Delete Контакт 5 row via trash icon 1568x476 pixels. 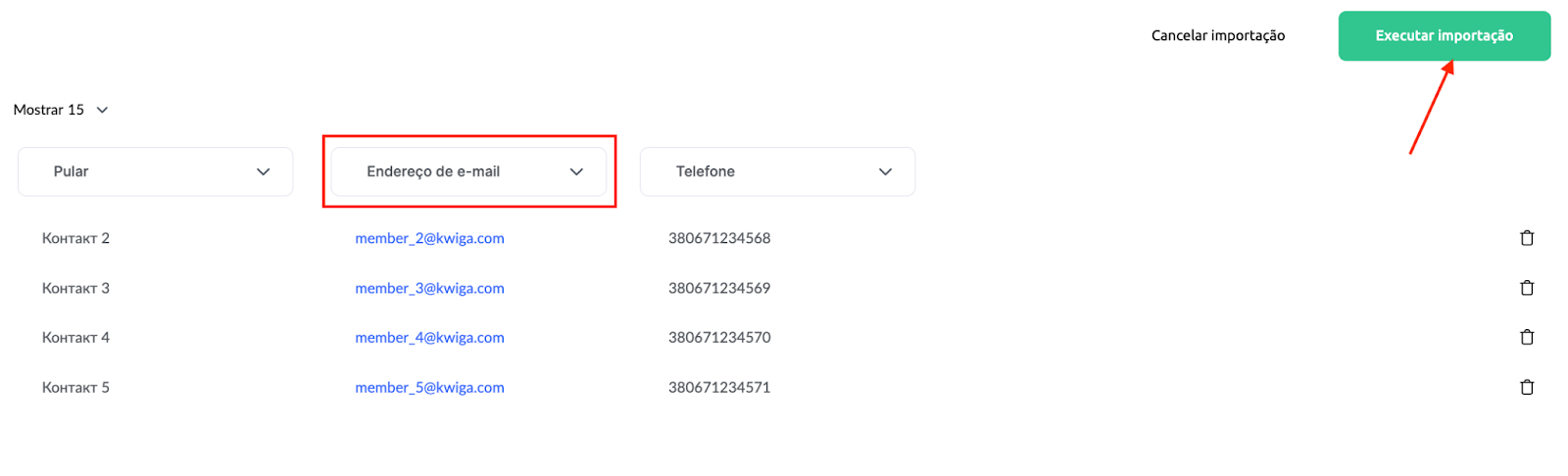[1526, 387]
